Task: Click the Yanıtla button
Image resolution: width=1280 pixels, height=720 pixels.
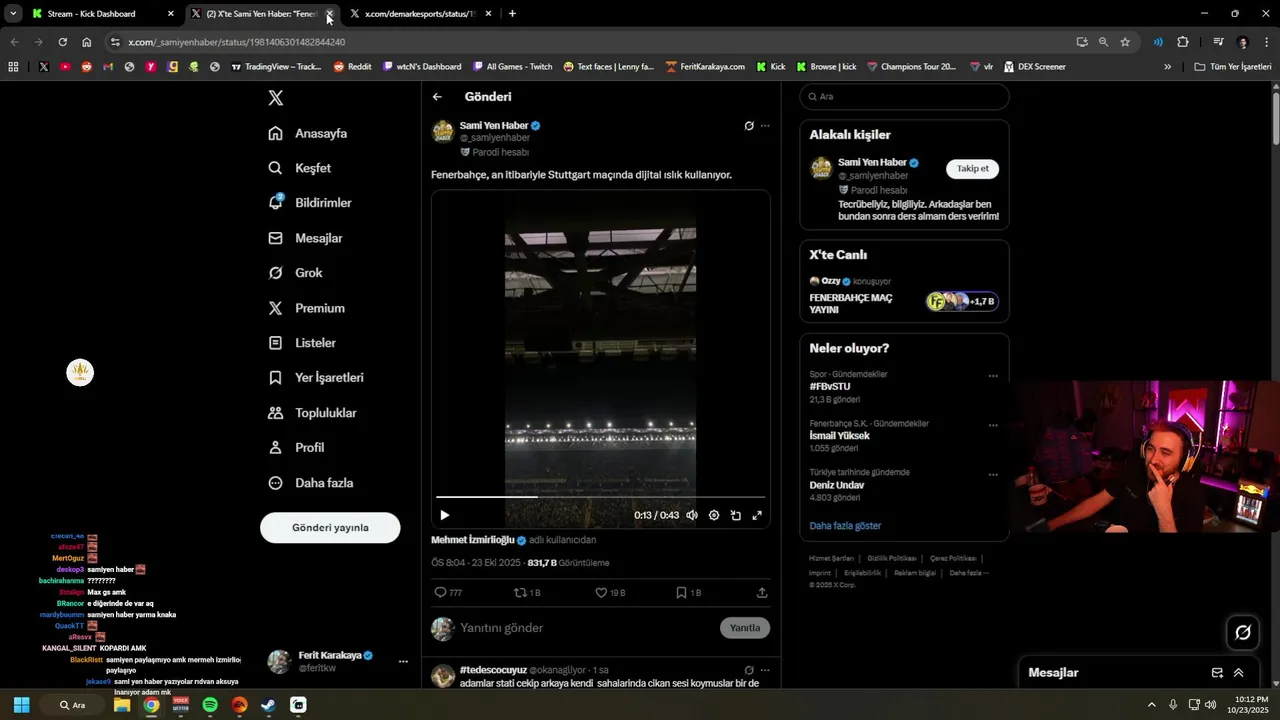Action: (x=745, y=628)
